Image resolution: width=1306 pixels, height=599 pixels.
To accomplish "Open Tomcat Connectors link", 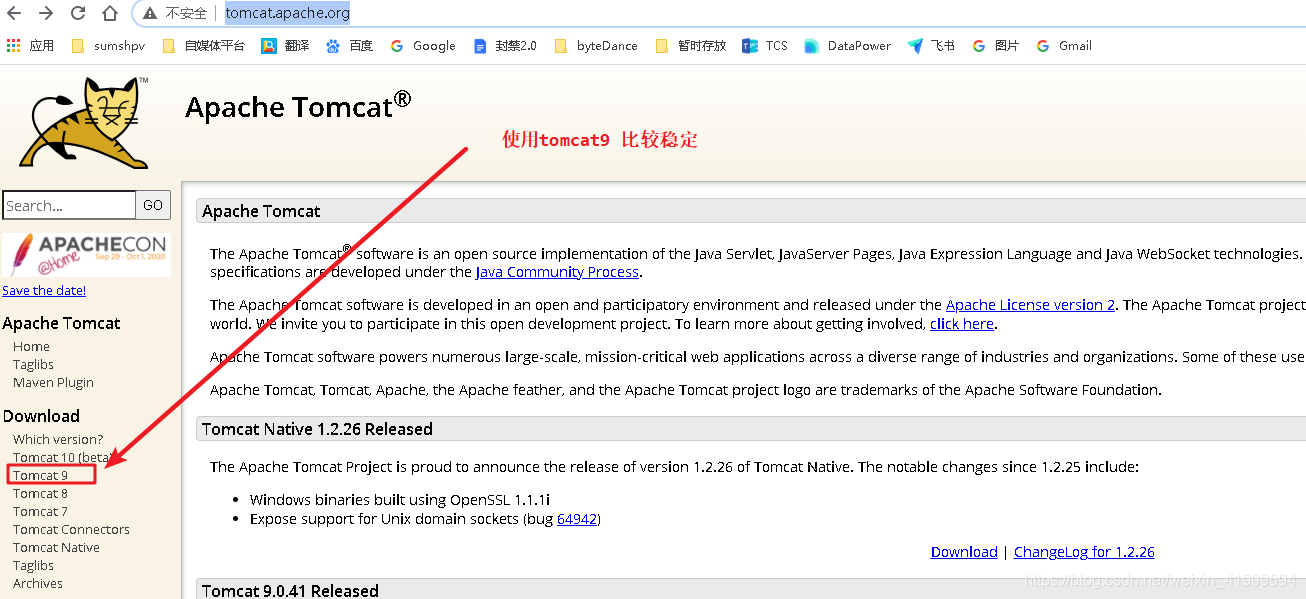I will click(72, 530).
